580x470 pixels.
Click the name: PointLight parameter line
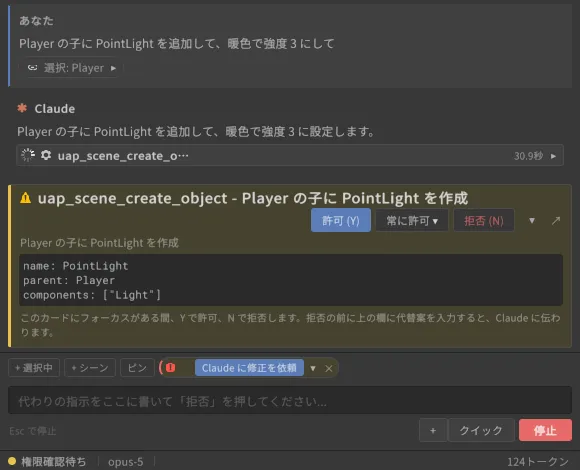click(x=76, y=266)
